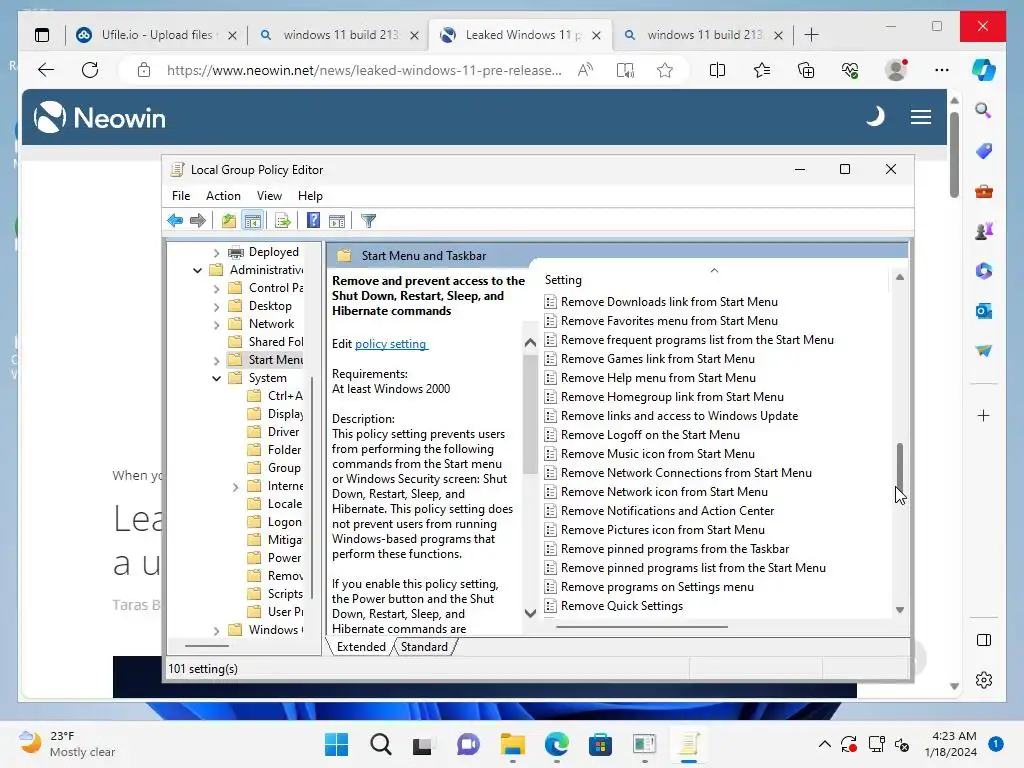Collapse Administrative Templates tree node

pos(197,270)
